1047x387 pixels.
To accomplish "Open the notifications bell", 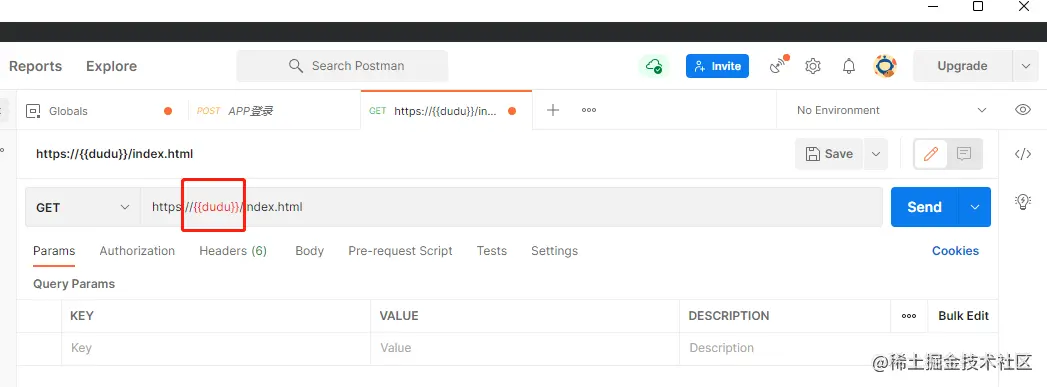I will click(x=849, y=66).
